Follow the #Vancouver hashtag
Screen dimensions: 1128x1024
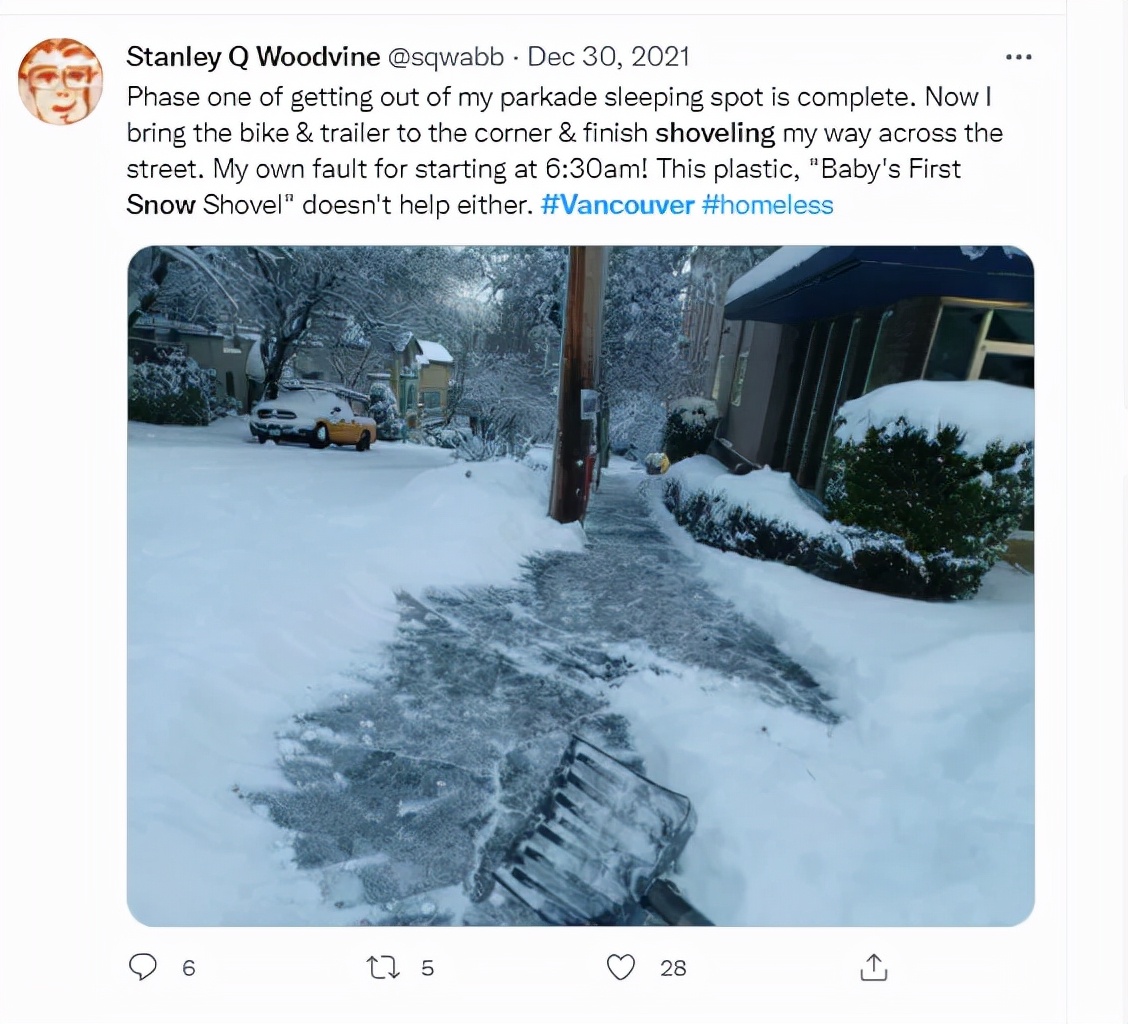click(617, 205)
